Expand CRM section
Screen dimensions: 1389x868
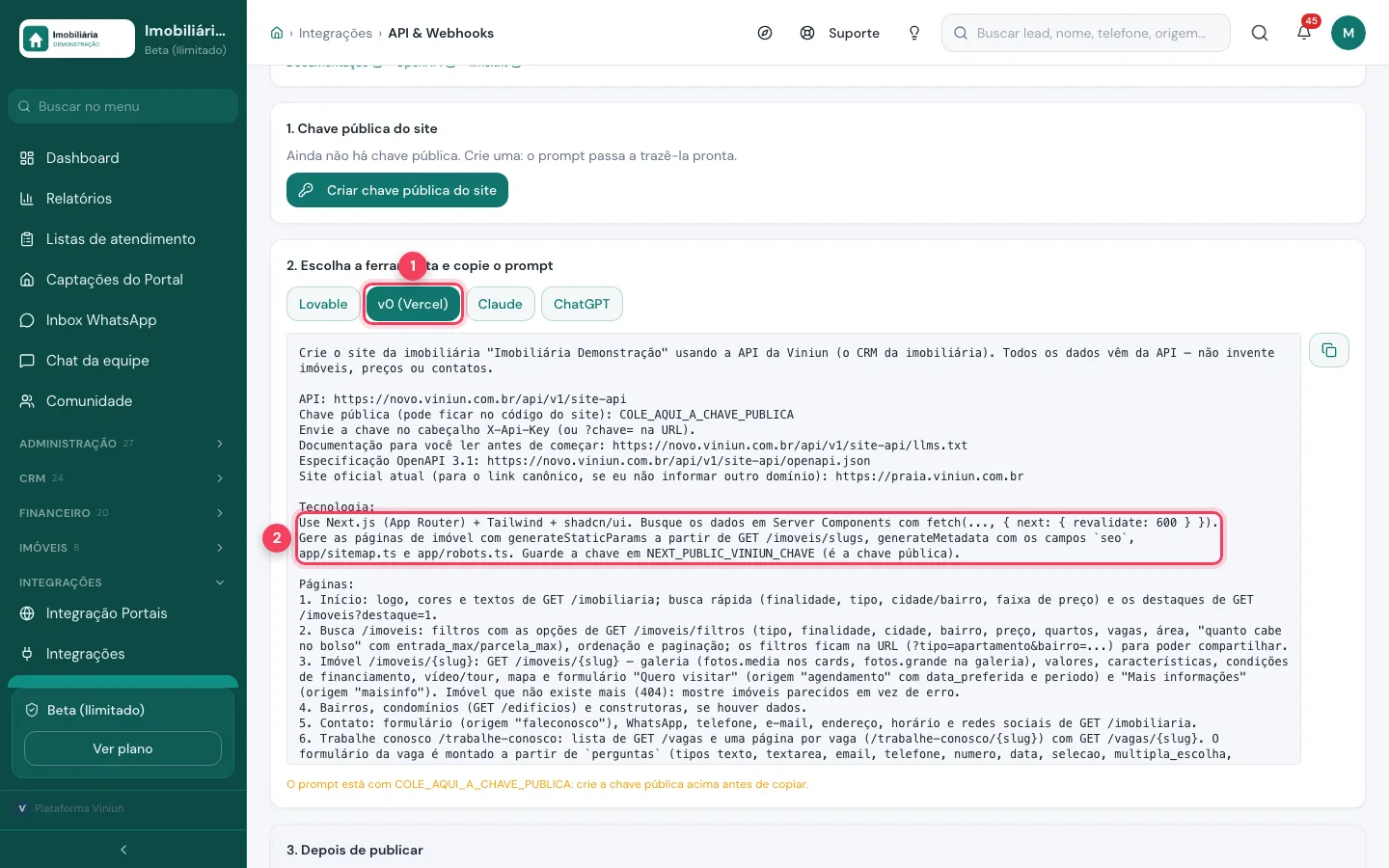click(123, 478)
